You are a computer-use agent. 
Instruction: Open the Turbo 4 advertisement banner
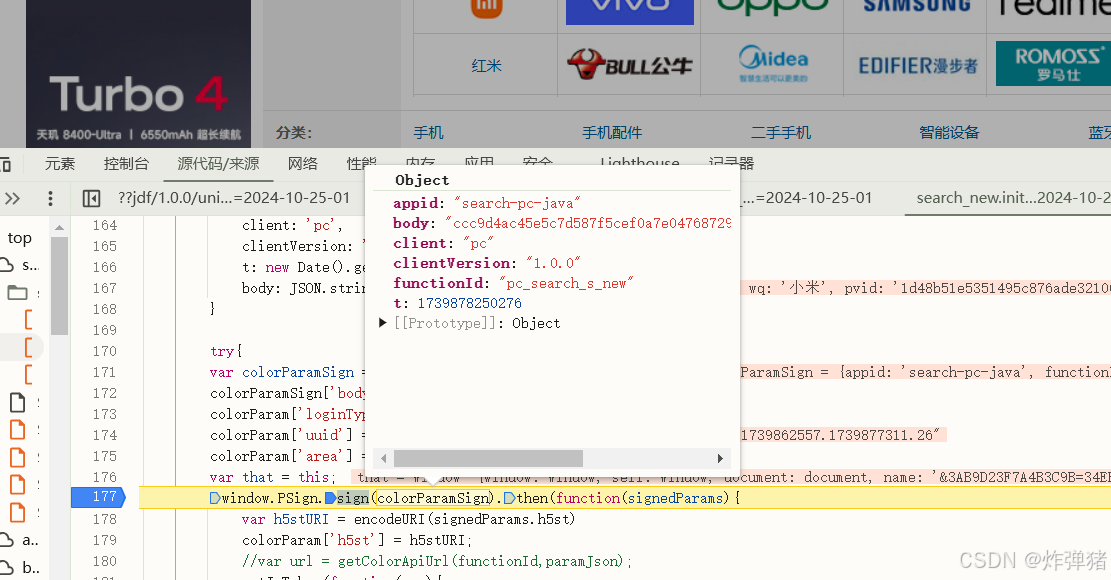click(x=138, y=74)
